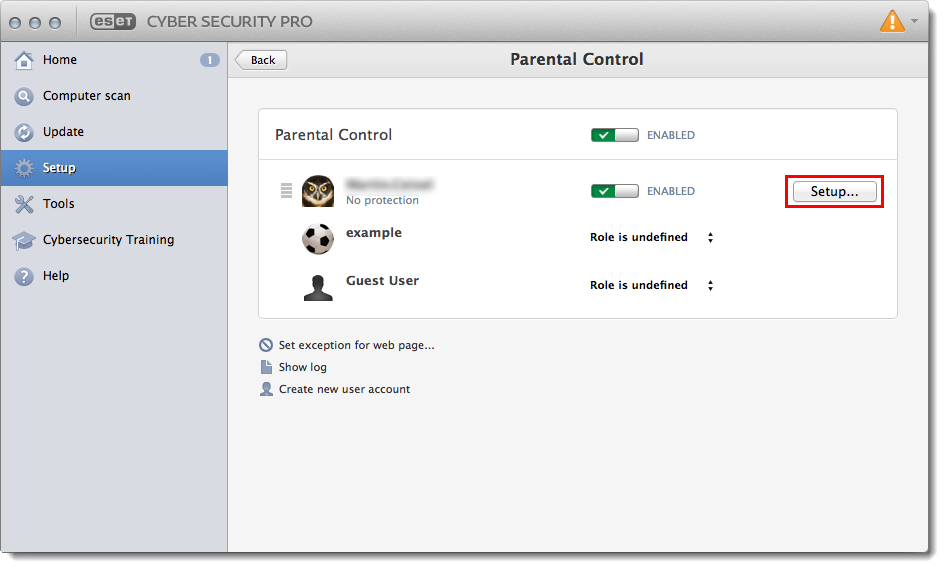Click the owl user avatar
944x568 pixels.
[318, 191]
